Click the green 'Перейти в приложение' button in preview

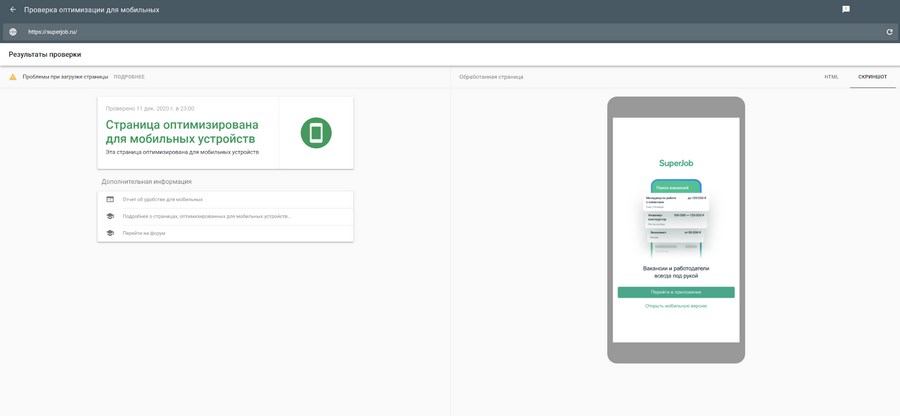coord(676,292)
